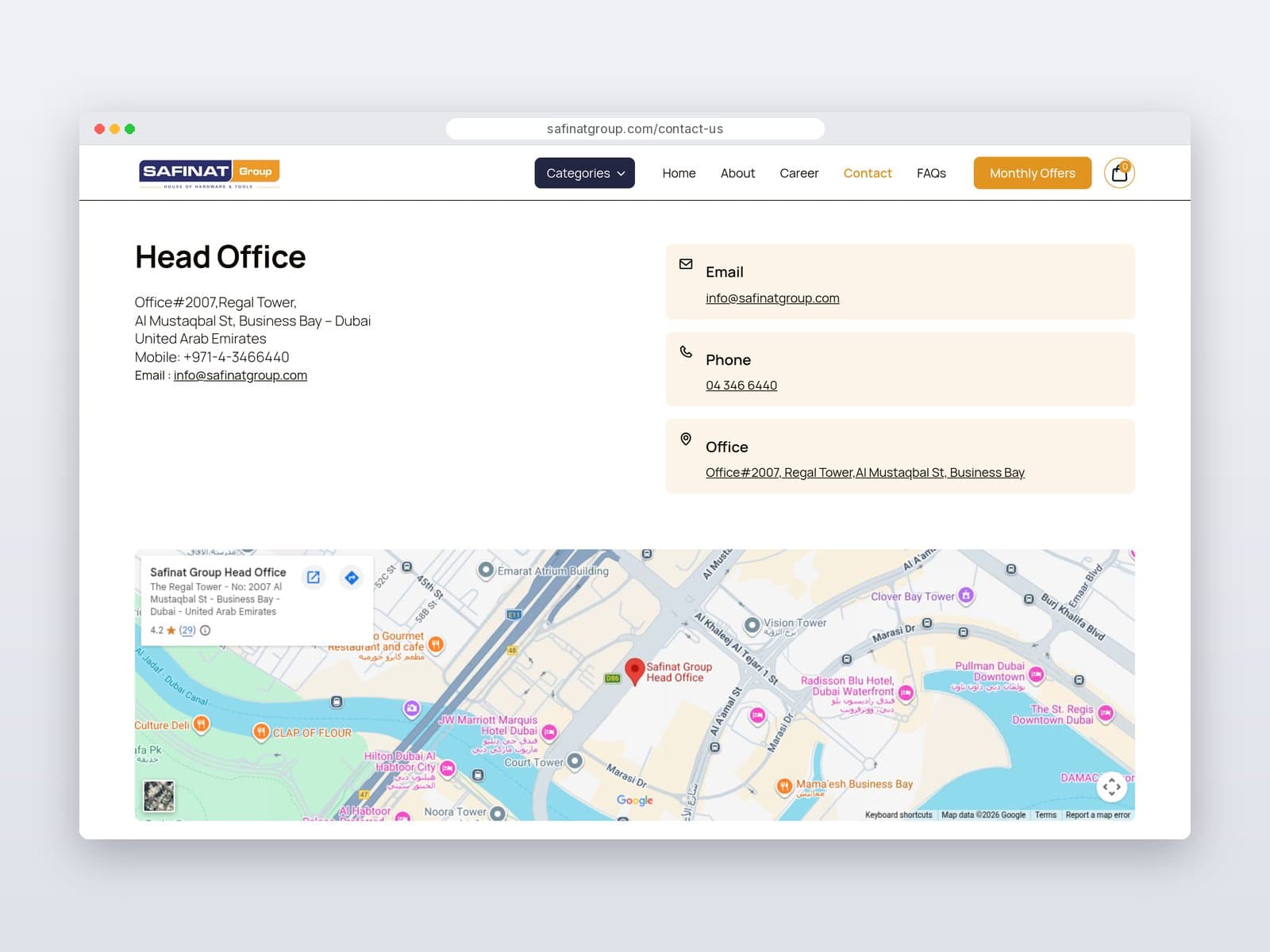This screenshot has height=952, width=1270.
Task: Click the rating info icon
Action: pyautogui.click(x=205, y=630)
